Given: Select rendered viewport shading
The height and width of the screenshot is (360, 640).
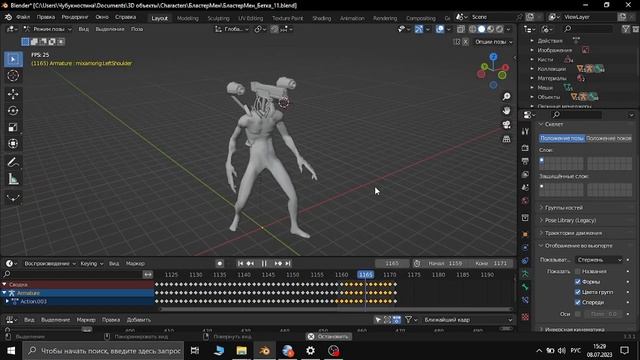Looking at the screenshot, I should (x=500, y=29).
